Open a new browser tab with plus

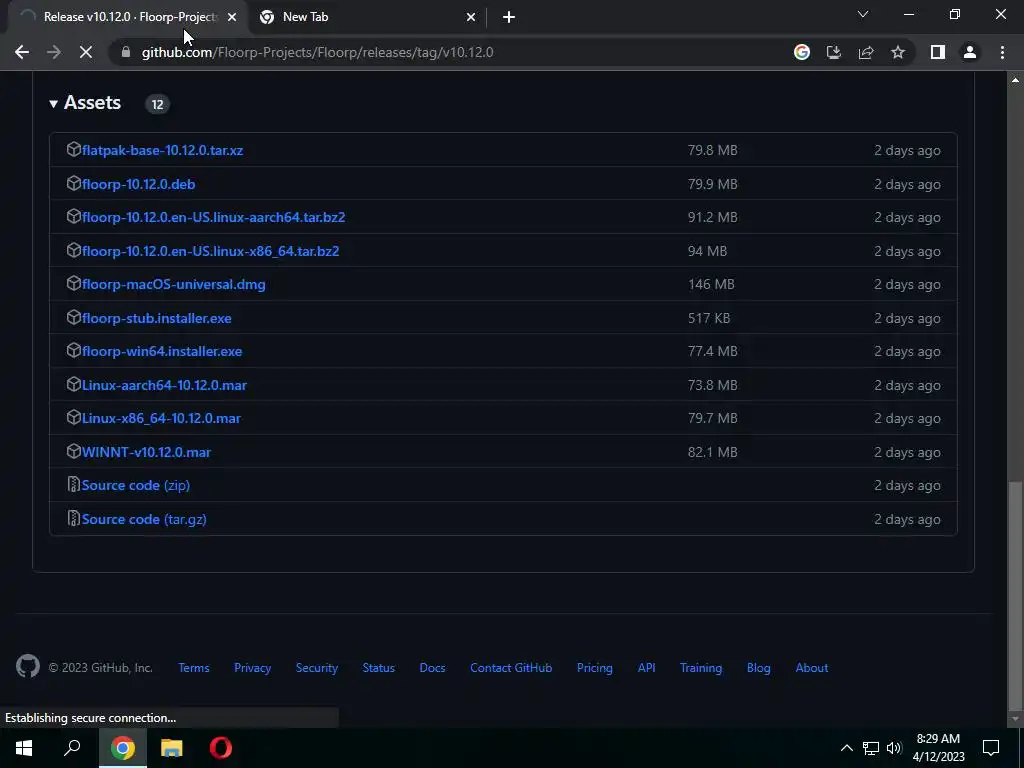(509, 18)
